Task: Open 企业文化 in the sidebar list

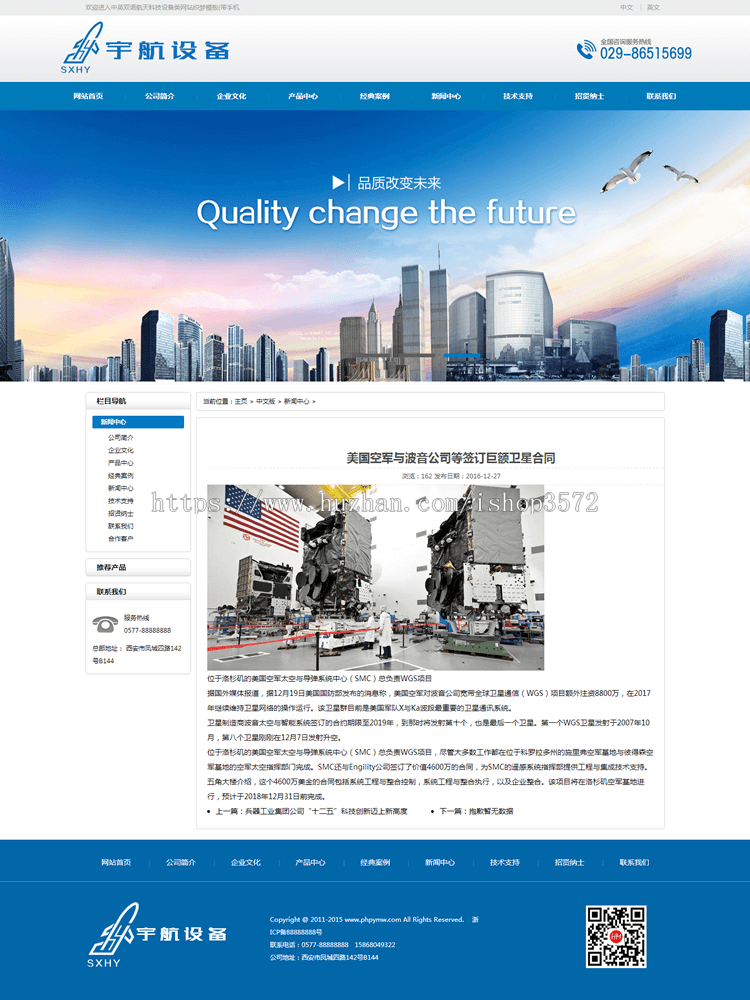Action: pos(121,450)
